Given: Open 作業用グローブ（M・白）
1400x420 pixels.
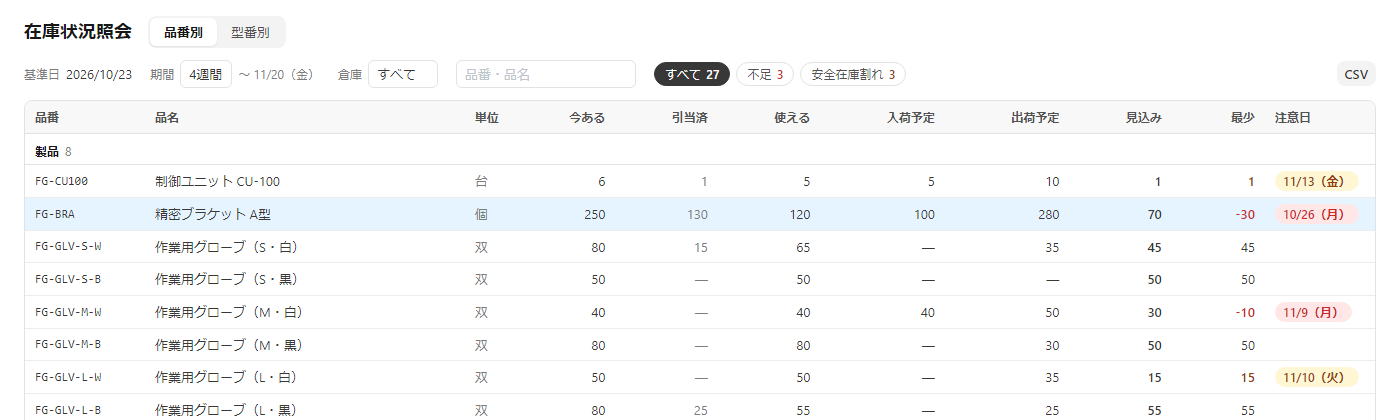Looking at the screenshot, I should point(229,312).
